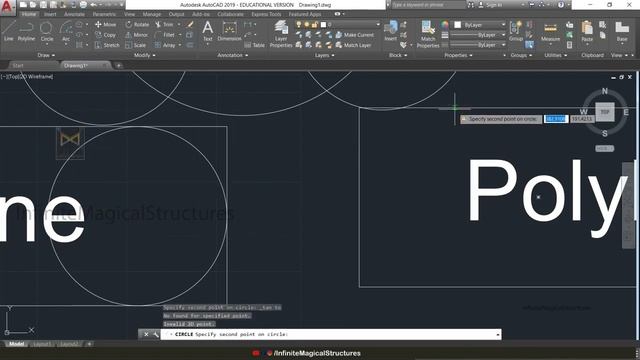640x360 pixels.
Task: Open the AutoCAD application menu
Action: pos(7,7)
